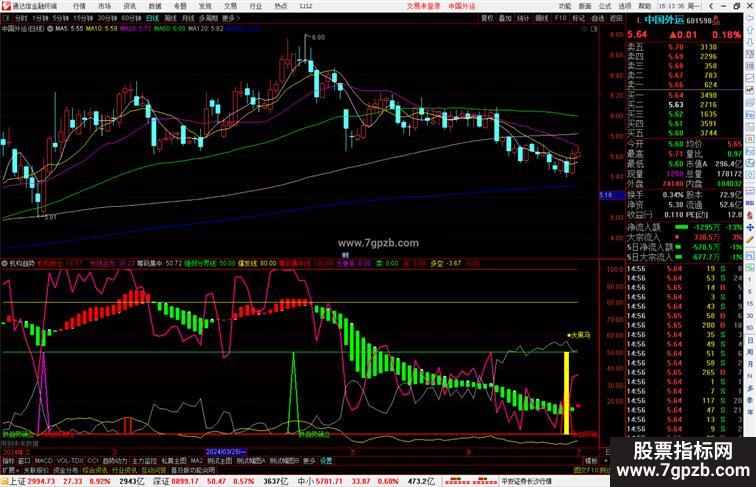Switch to 15分钟 period

click(83, 18)
